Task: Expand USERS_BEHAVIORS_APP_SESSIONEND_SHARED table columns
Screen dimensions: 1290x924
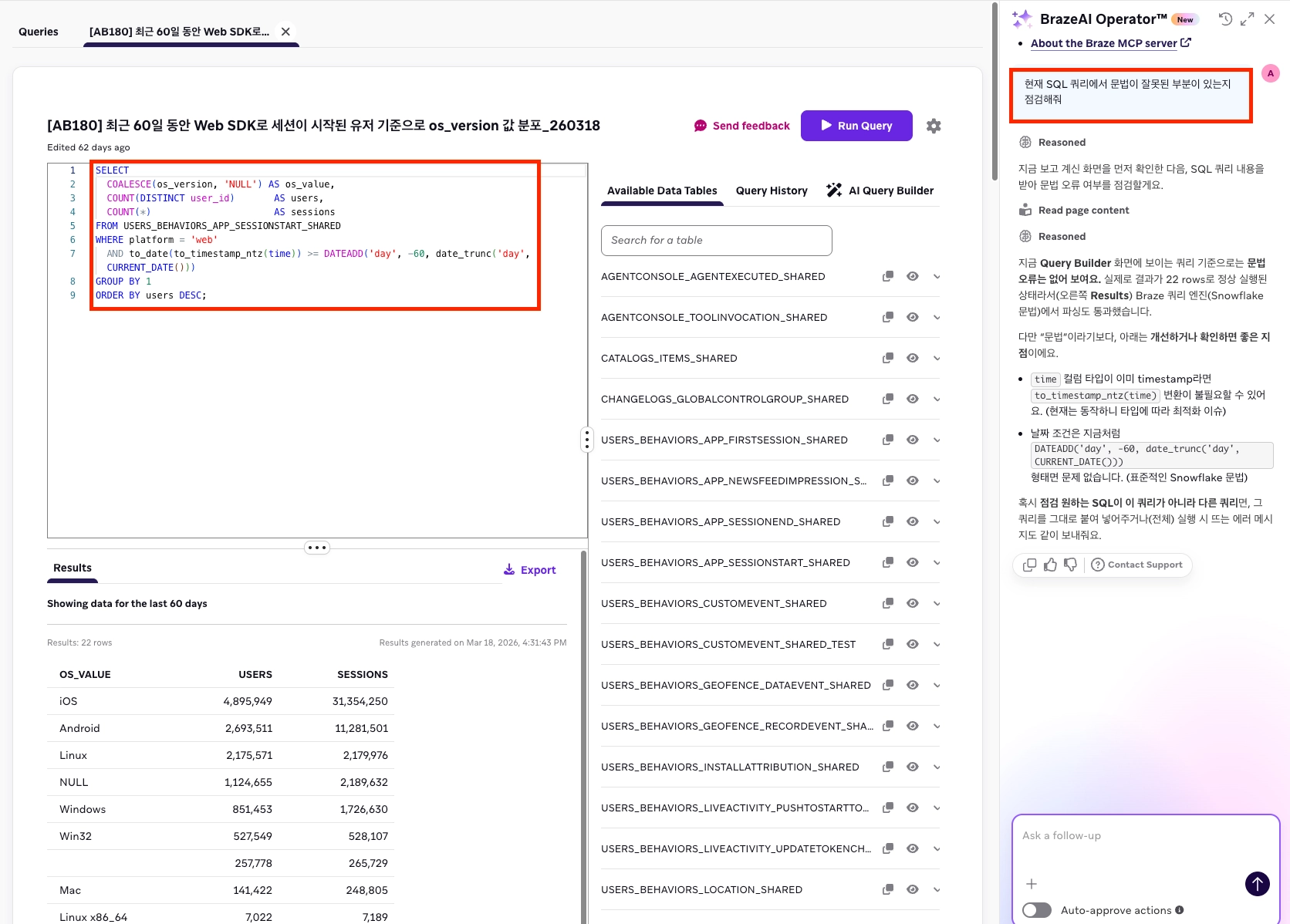Action: [x=937, y=521]
